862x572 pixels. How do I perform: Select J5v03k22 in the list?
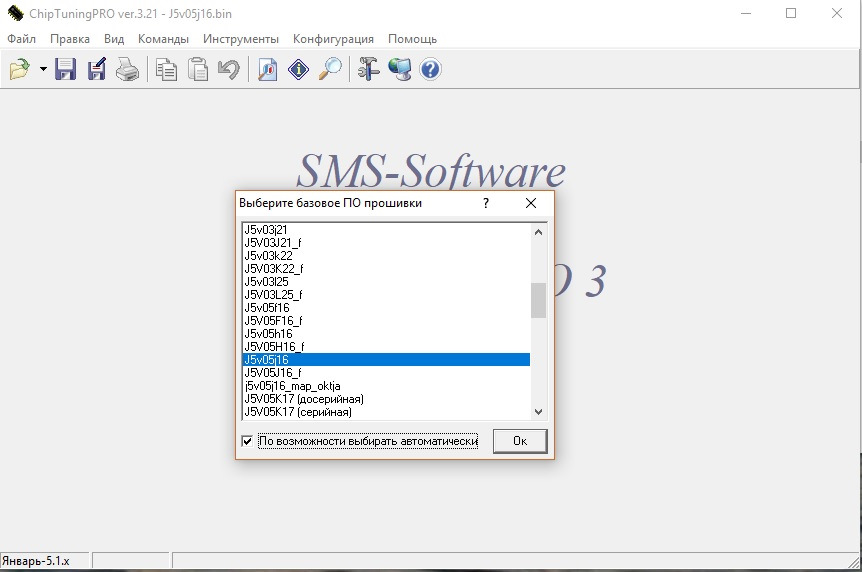point(386,256)
